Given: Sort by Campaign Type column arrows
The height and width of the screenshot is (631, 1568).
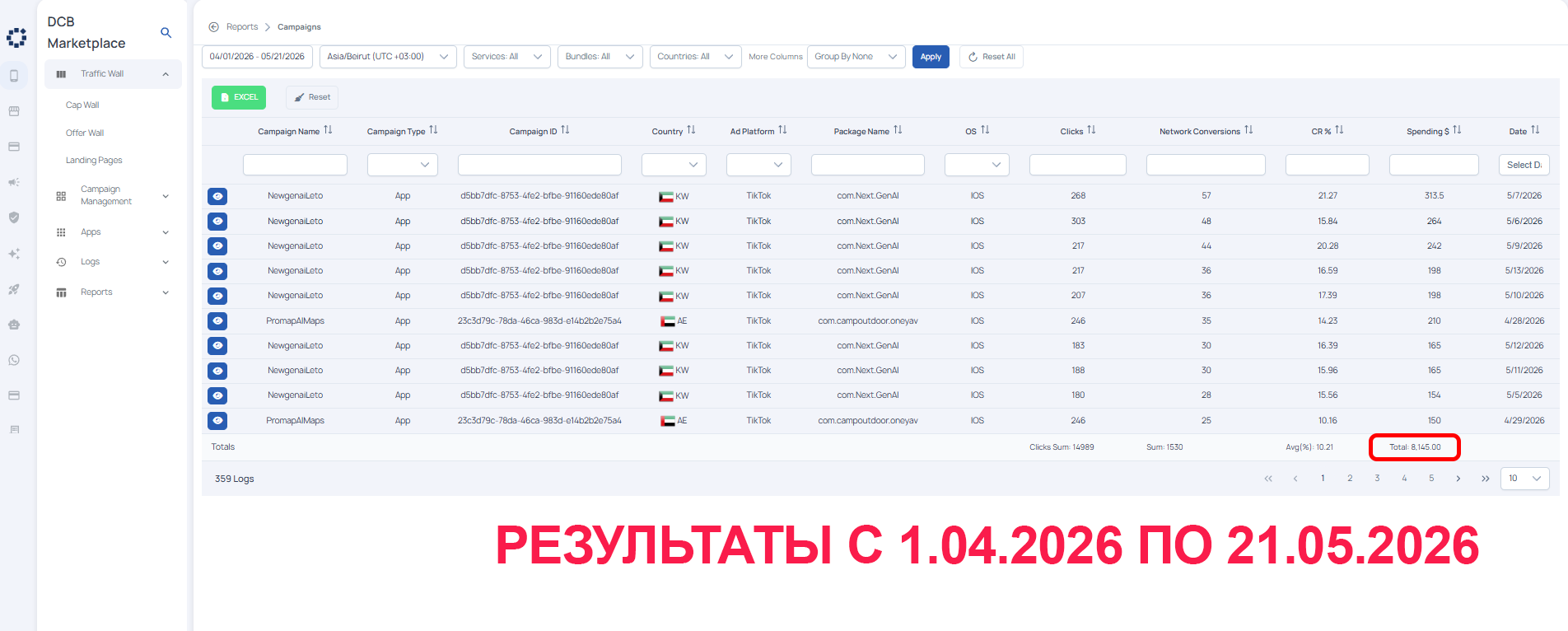Looking at the screenshot, I should 434,130.
